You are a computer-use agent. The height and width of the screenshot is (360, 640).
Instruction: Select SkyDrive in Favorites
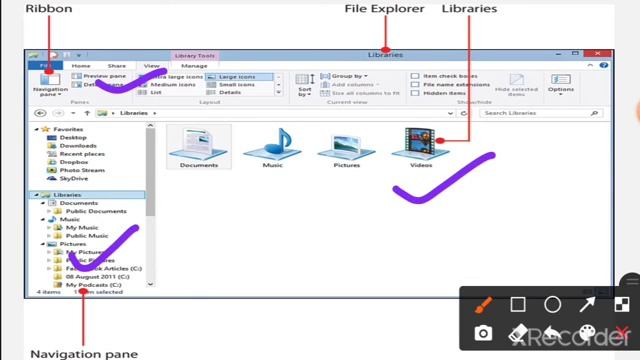(x=68, y=178)
